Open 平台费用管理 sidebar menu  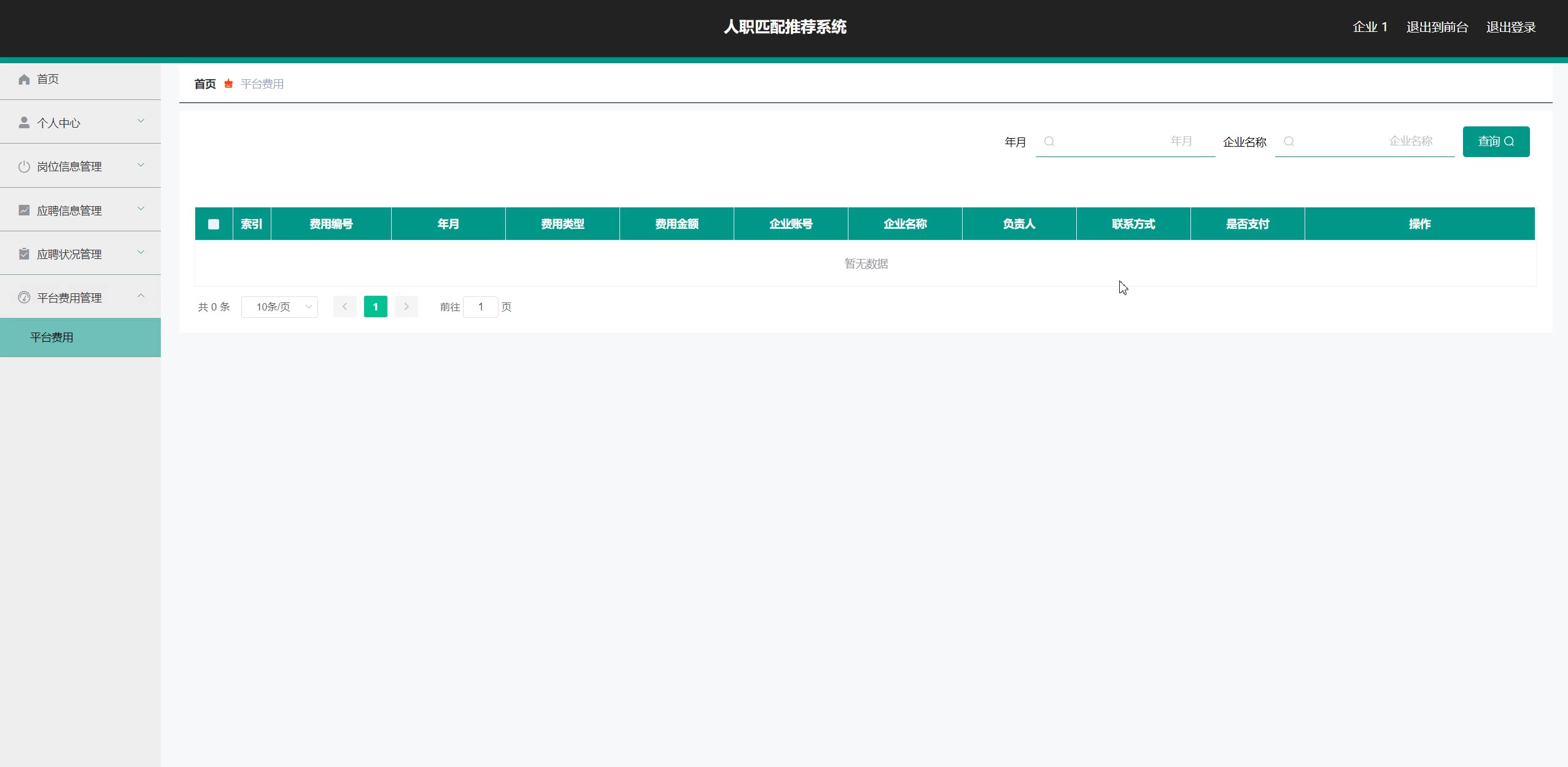point(80,298)
